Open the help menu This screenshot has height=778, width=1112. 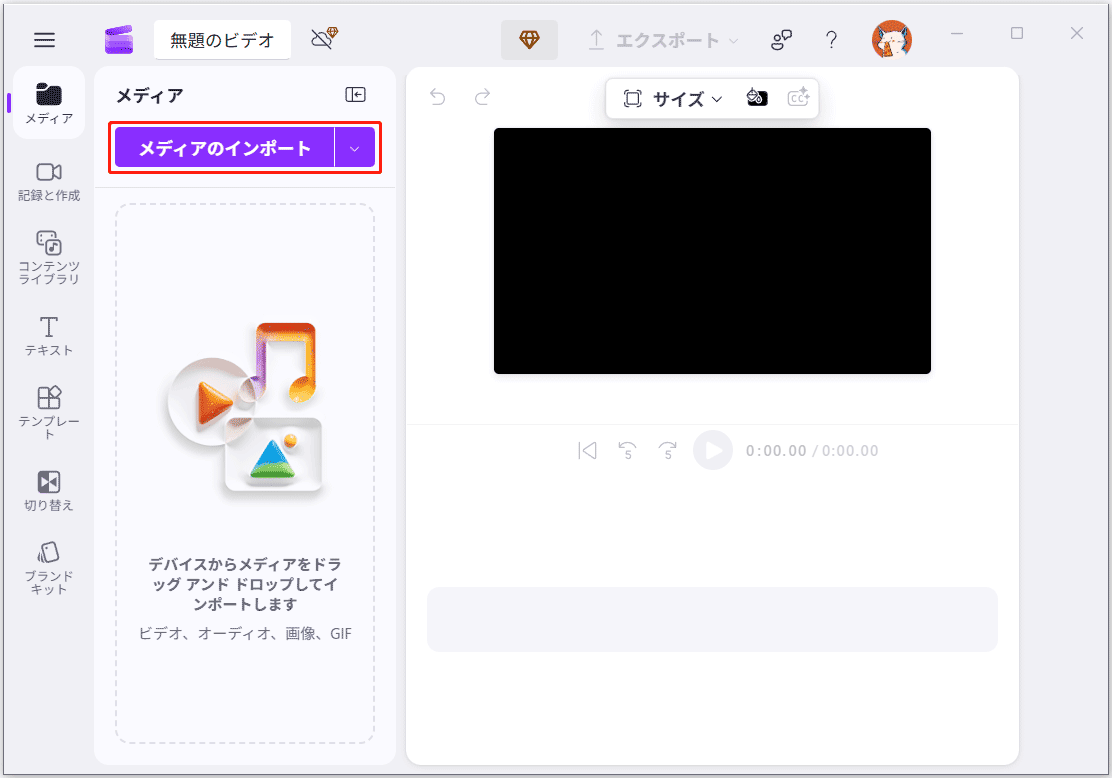click(x=831, y=39)
